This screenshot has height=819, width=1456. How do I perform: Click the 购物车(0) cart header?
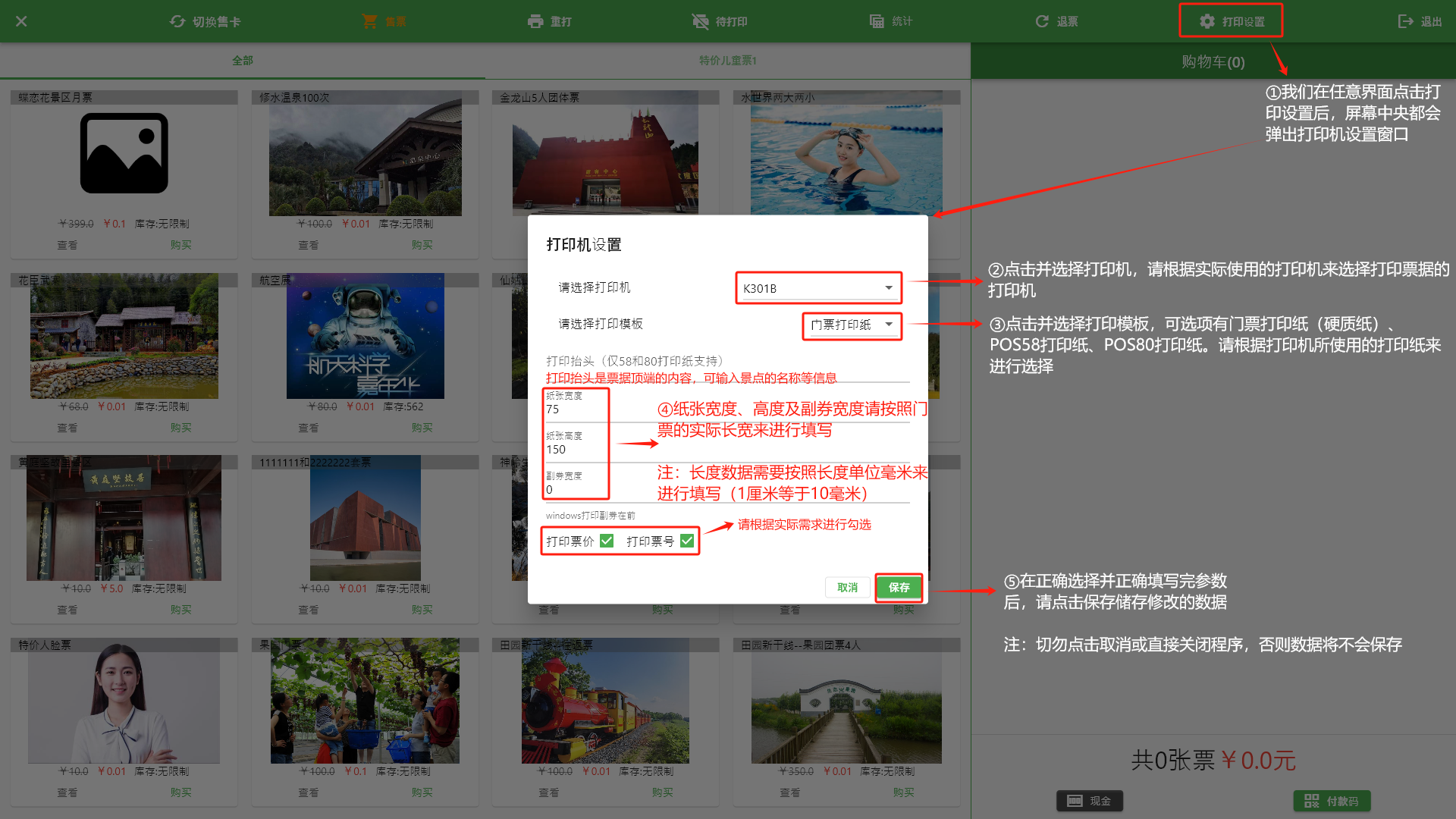(1213, 61)
